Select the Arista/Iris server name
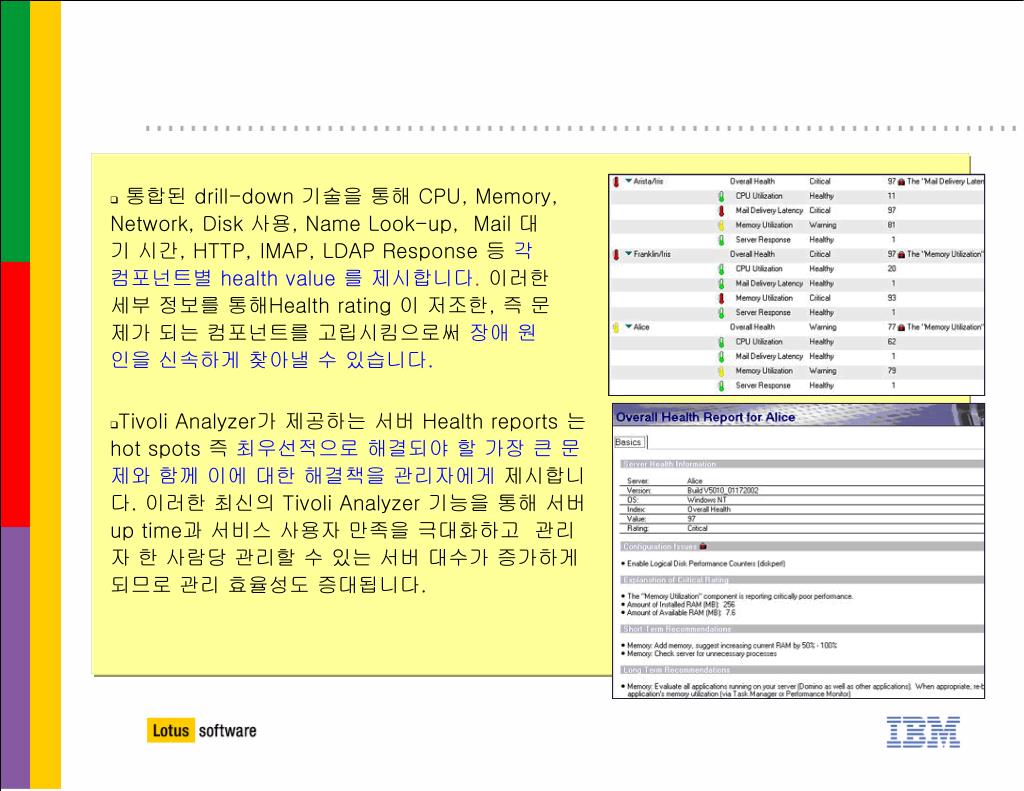The image size is (1024, 791). [x=648, y=182]
